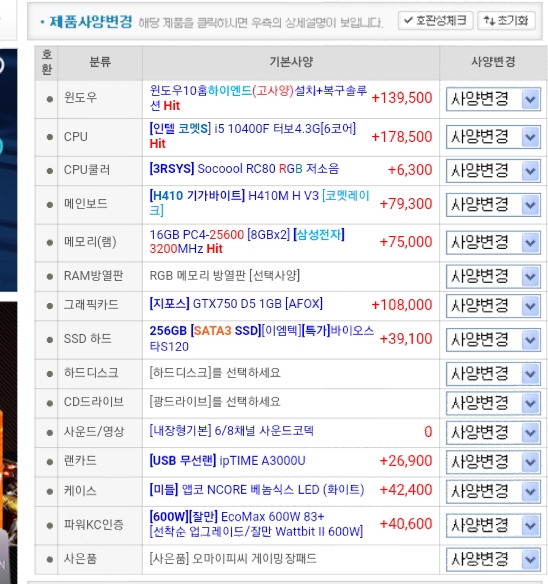Open 사양변경 dropdown for 파워KC인증 row
The height and width of the screenshot is (584, 548).
click(x=493, y=526)
